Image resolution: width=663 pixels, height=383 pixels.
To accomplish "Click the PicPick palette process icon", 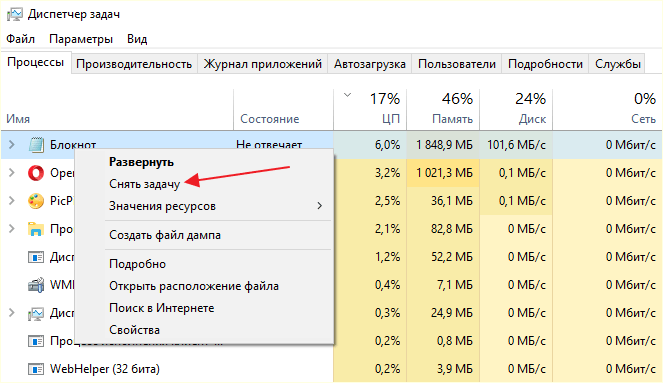I will (x=36, y=201).
